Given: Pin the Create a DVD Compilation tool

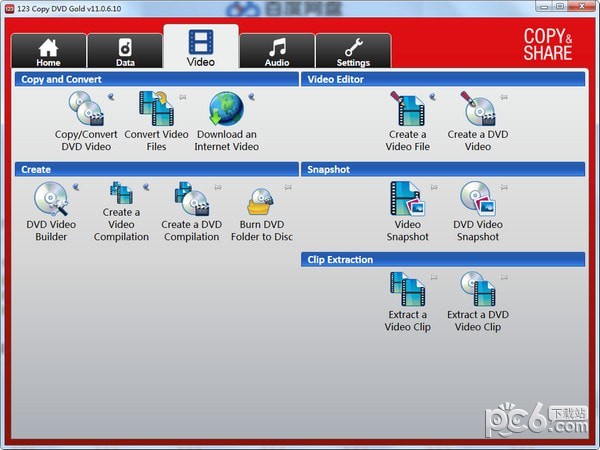Looking at the screenshot, I should [x=218, y=187].
